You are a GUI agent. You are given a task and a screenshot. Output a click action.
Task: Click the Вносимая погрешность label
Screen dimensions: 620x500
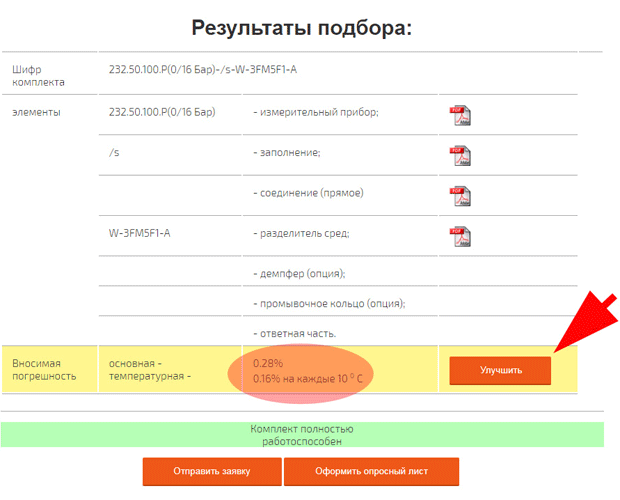pos(44,370)
